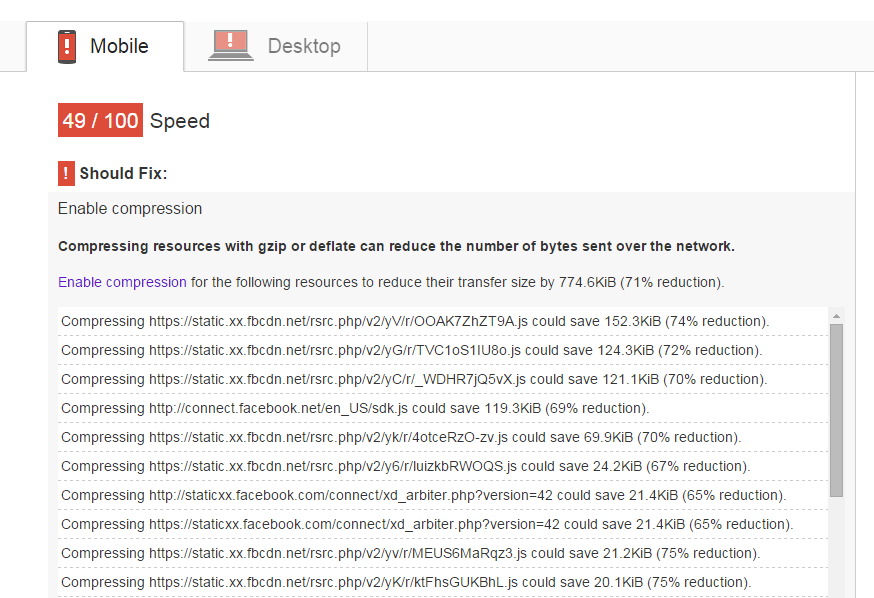Select the TVC1oS1IU8o.js resource row
The width and height of the screenshot is (874, 598).
point(411,350)
